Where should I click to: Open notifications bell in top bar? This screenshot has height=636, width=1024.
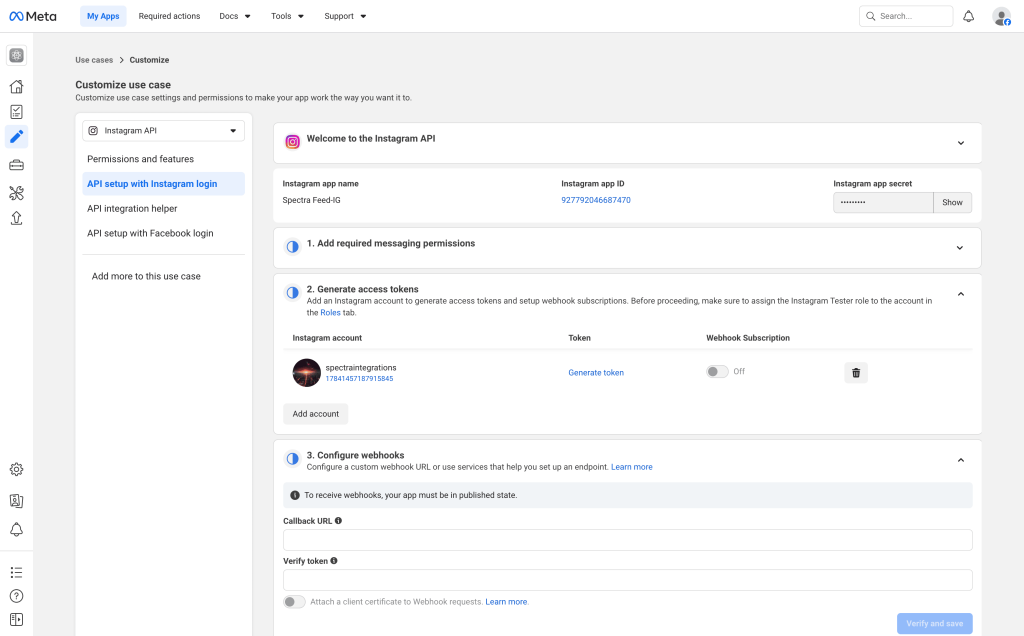click(x=968, y=16)
